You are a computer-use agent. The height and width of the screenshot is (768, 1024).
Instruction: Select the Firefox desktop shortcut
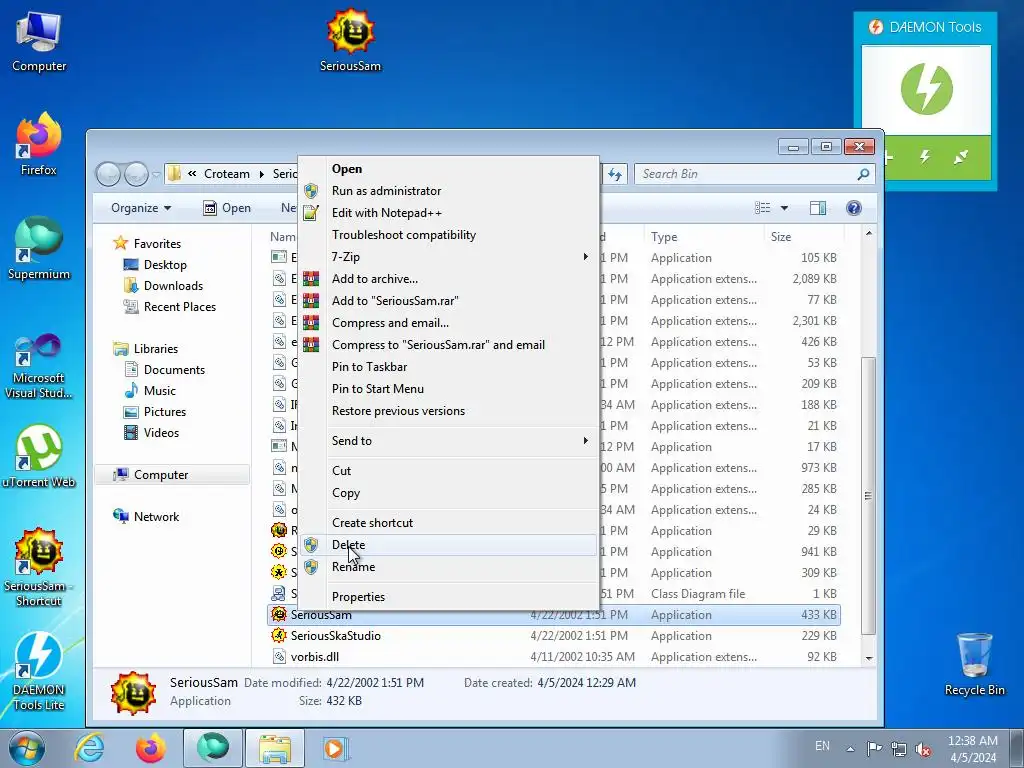(39, 145)
